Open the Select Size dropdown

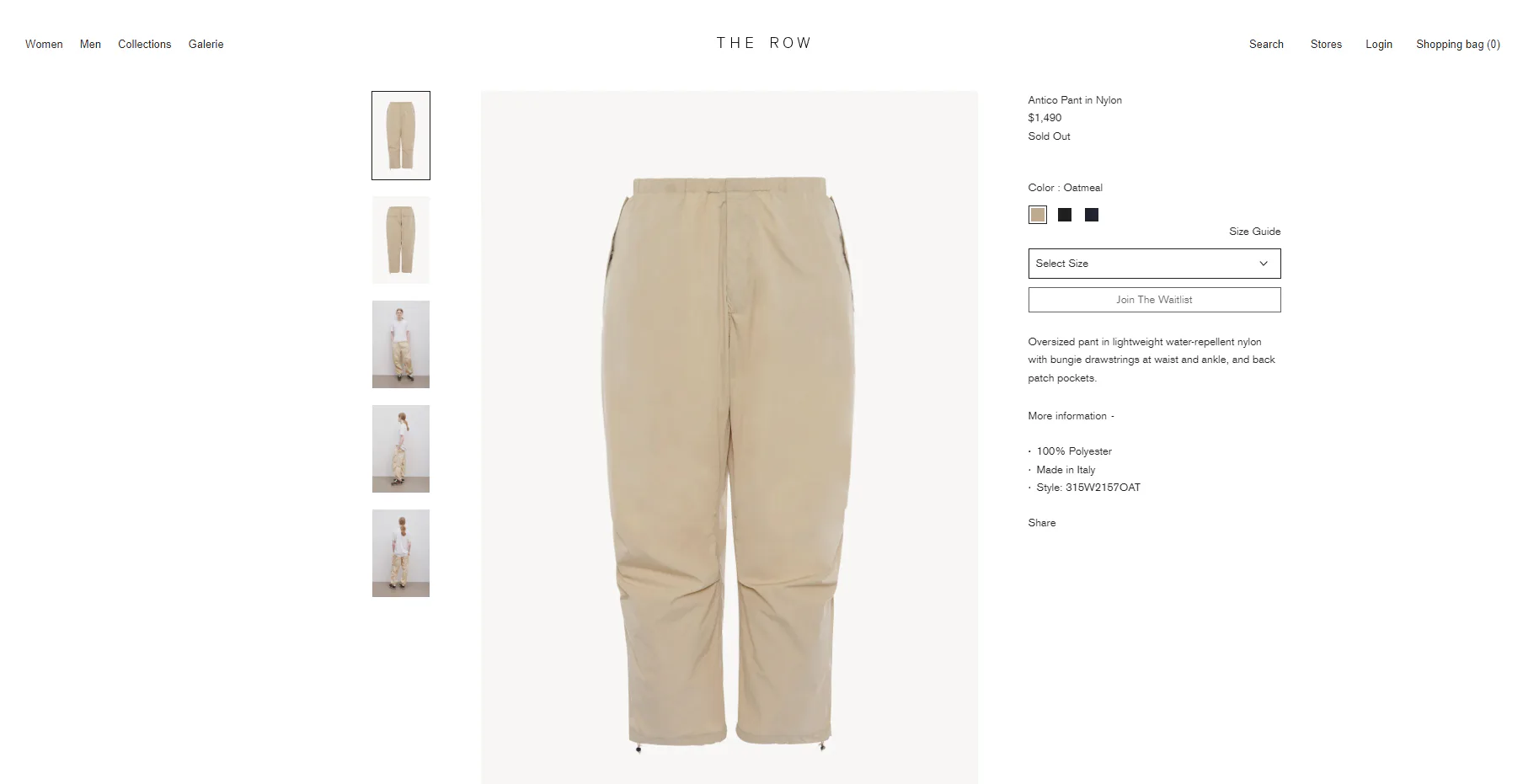point(1154,264)
